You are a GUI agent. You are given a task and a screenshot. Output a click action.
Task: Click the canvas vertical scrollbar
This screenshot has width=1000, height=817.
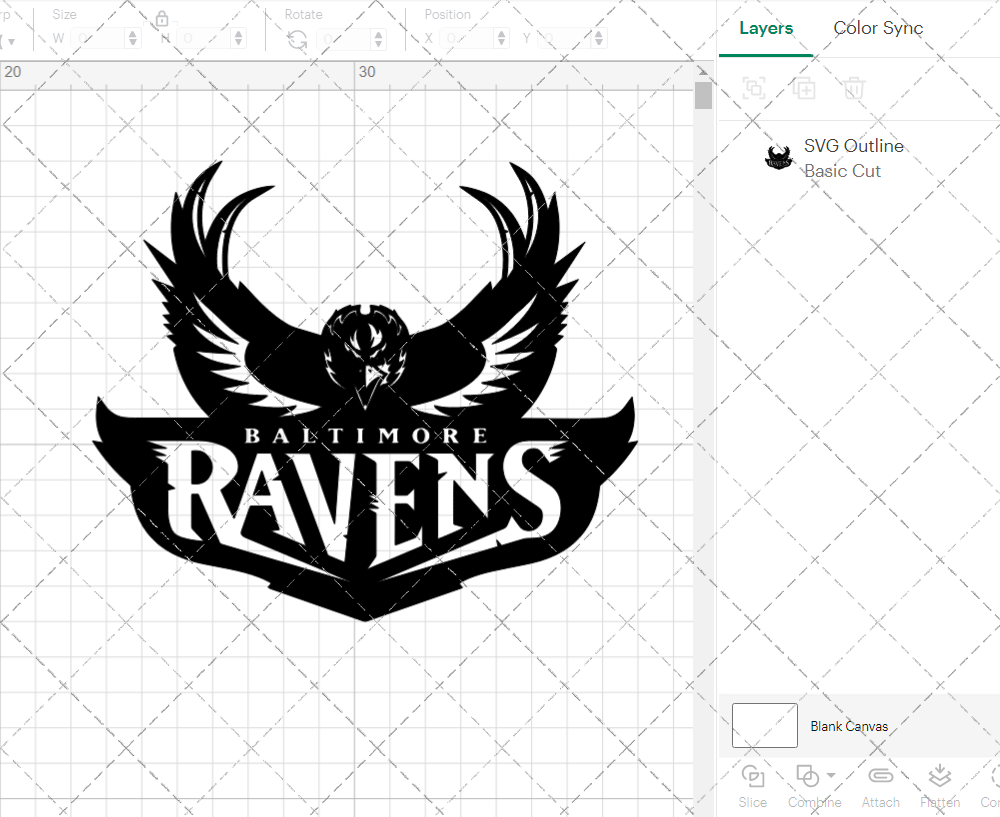(704, 95)
